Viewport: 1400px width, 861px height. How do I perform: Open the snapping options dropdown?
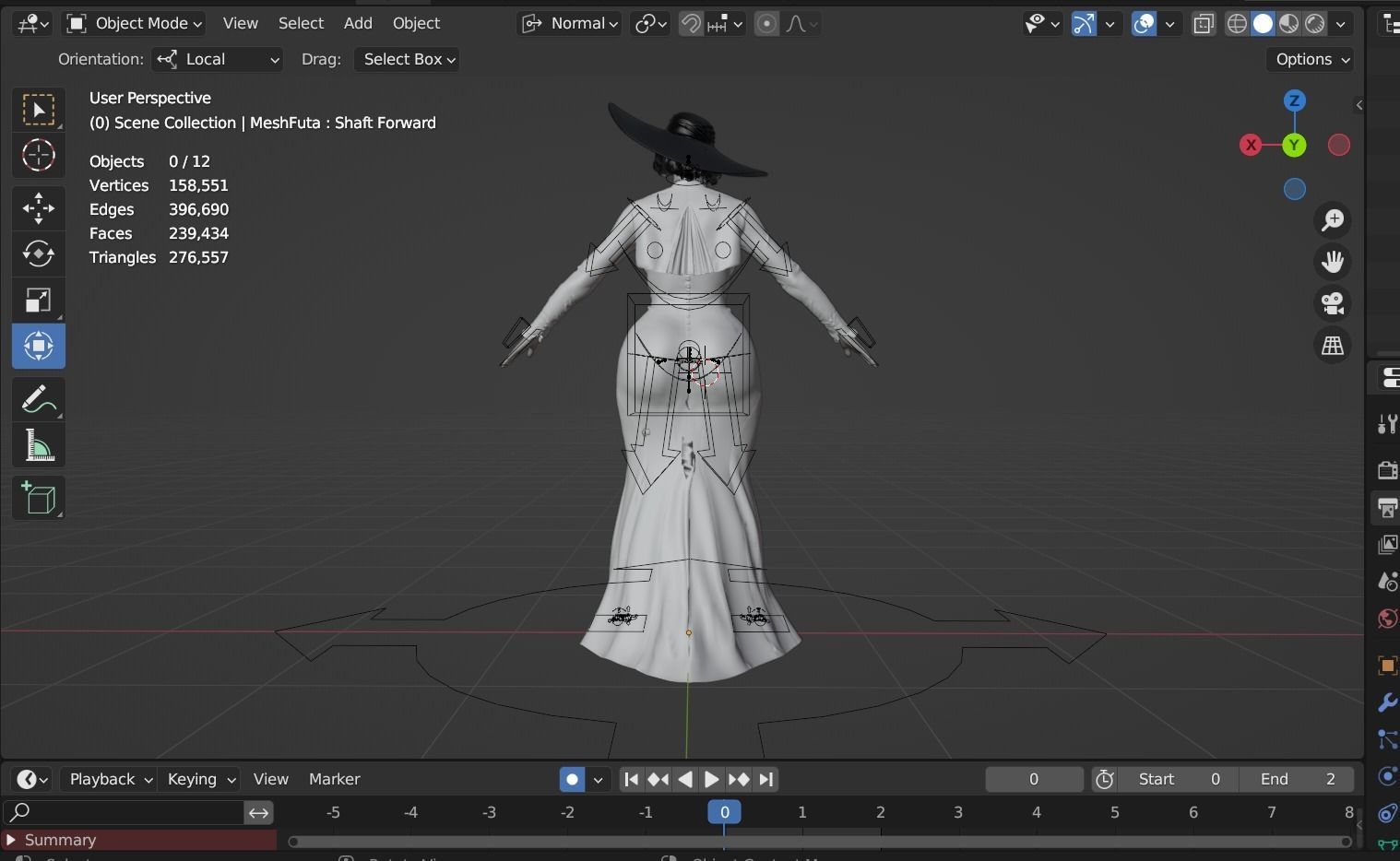pos(726,24)
